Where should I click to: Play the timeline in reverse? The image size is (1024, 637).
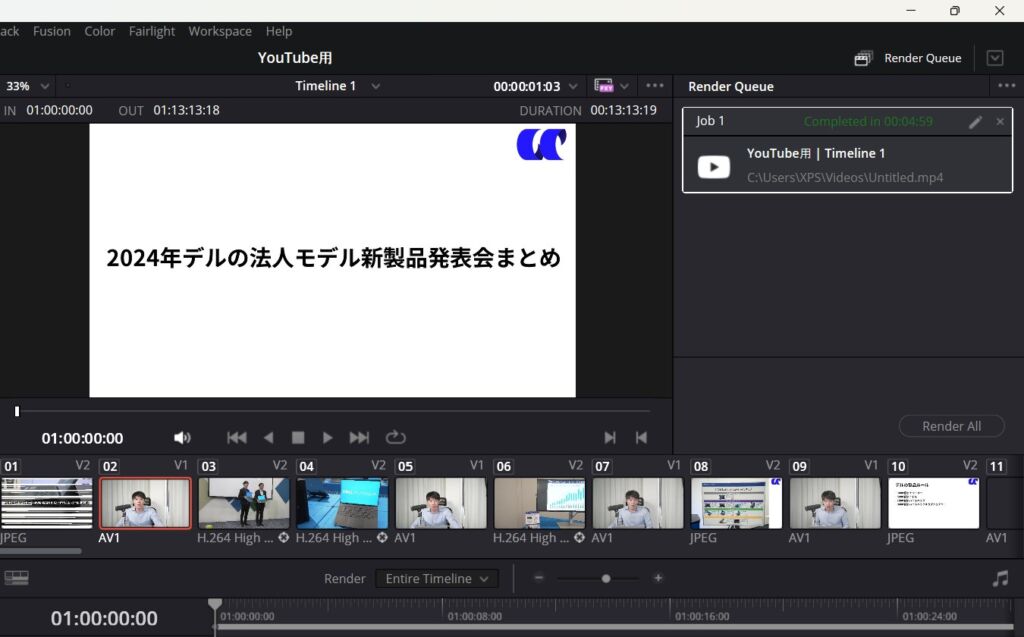click(x=268, y=438)
